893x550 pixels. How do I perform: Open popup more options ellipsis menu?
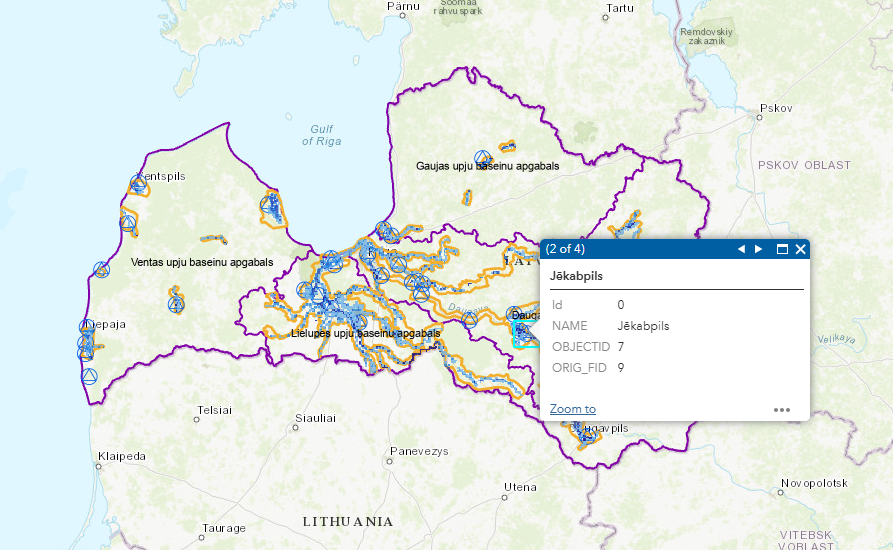782,409
